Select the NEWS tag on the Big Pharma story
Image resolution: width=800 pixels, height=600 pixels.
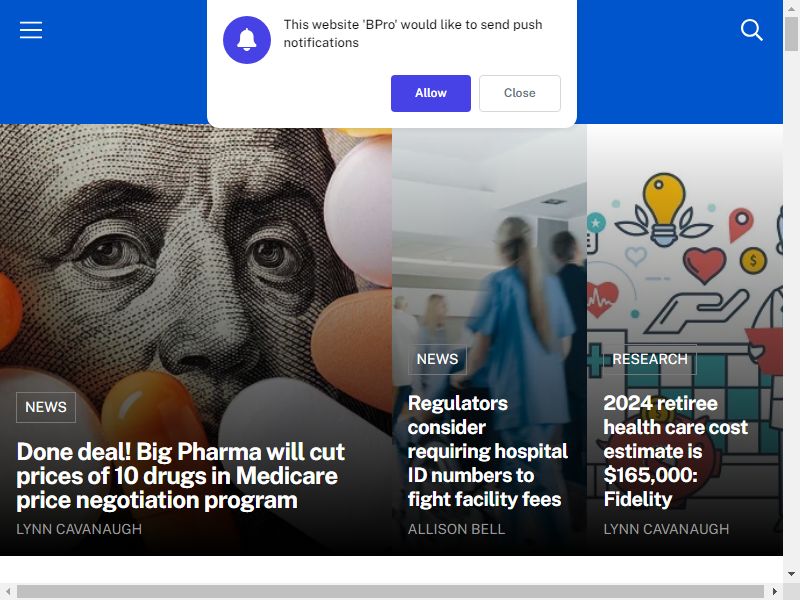click(46, 407)
